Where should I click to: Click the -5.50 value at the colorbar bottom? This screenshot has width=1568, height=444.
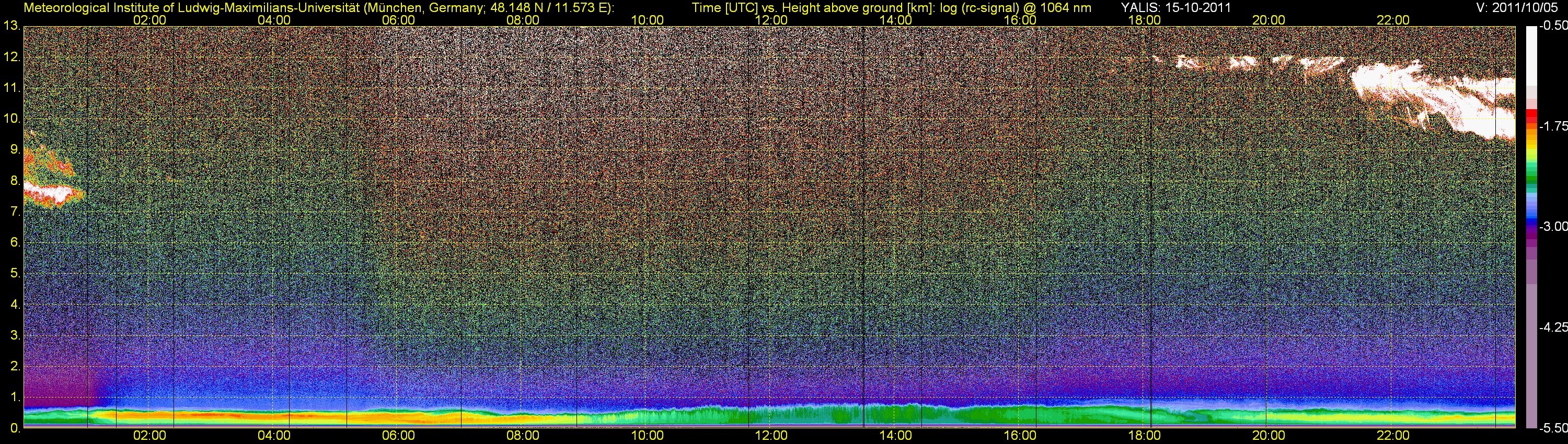pos(1553,428)
